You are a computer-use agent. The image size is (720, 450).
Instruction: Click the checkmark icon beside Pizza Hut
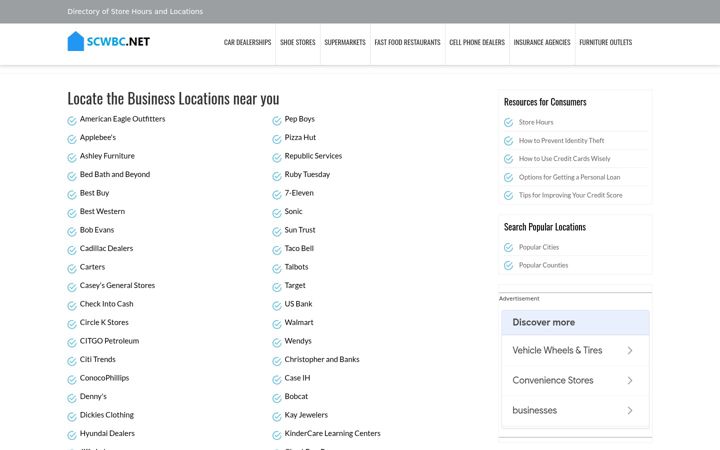tap(276, 139)
